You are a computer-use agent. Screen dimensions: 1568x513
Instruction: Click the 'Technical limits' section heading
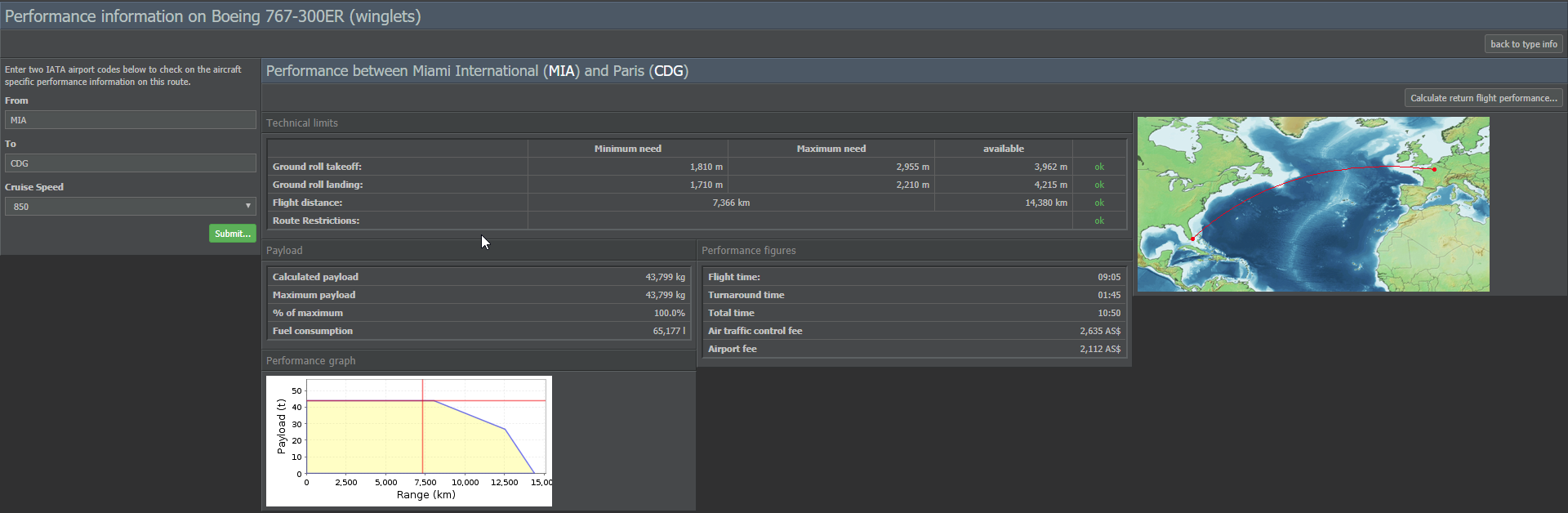(302, 123)
